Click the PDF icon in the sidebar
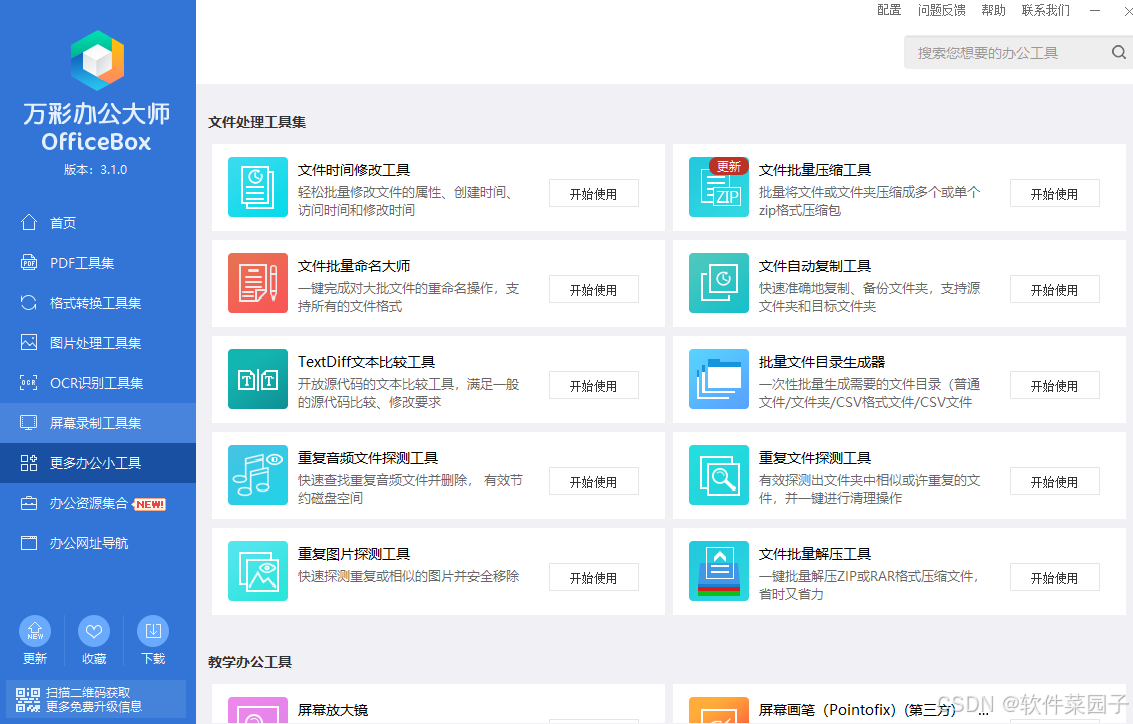The height and width of the screenshot is (724, 1133). pos(29,262)
